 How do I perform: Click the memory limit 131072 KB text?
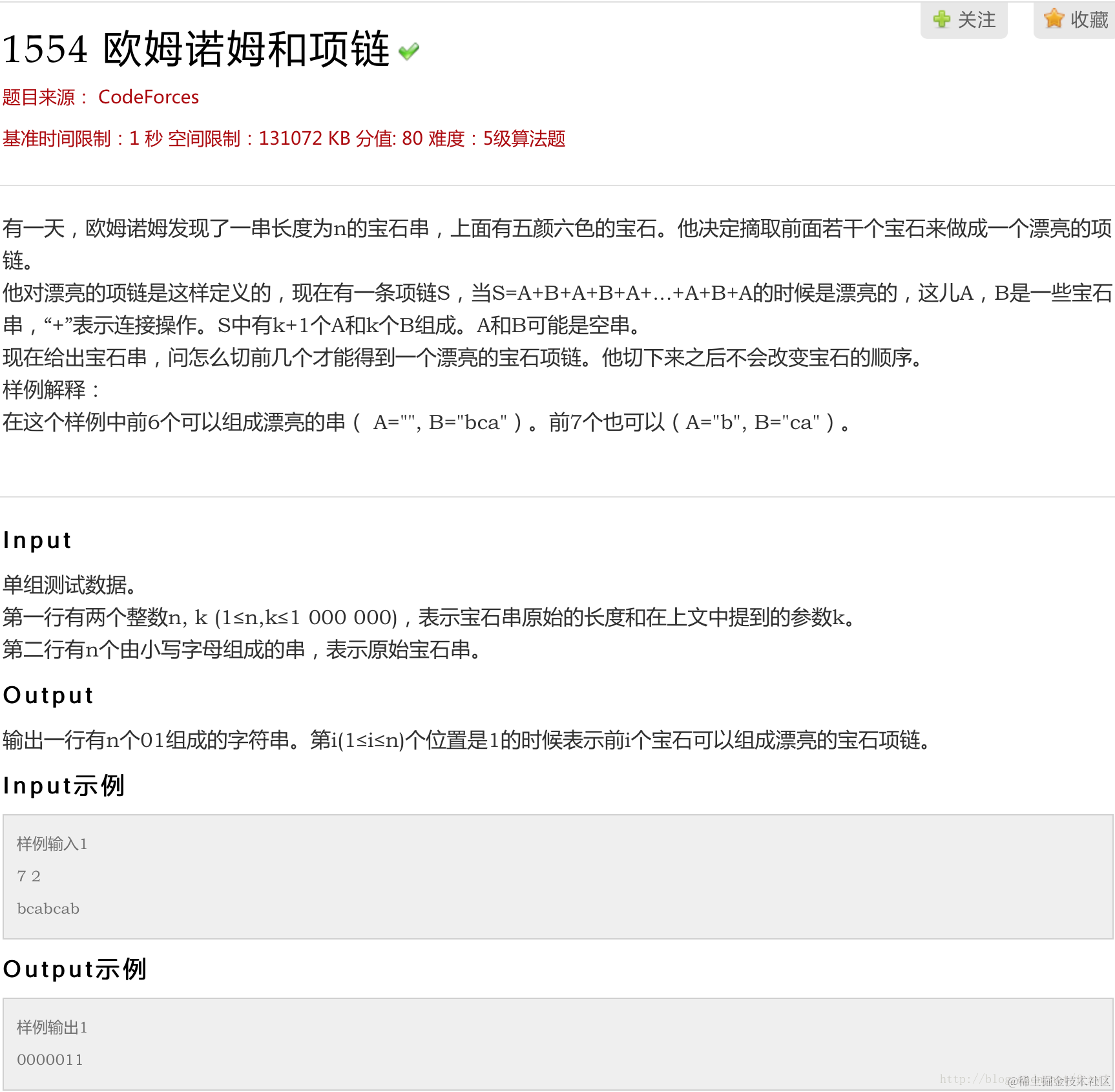pos(304,138)
